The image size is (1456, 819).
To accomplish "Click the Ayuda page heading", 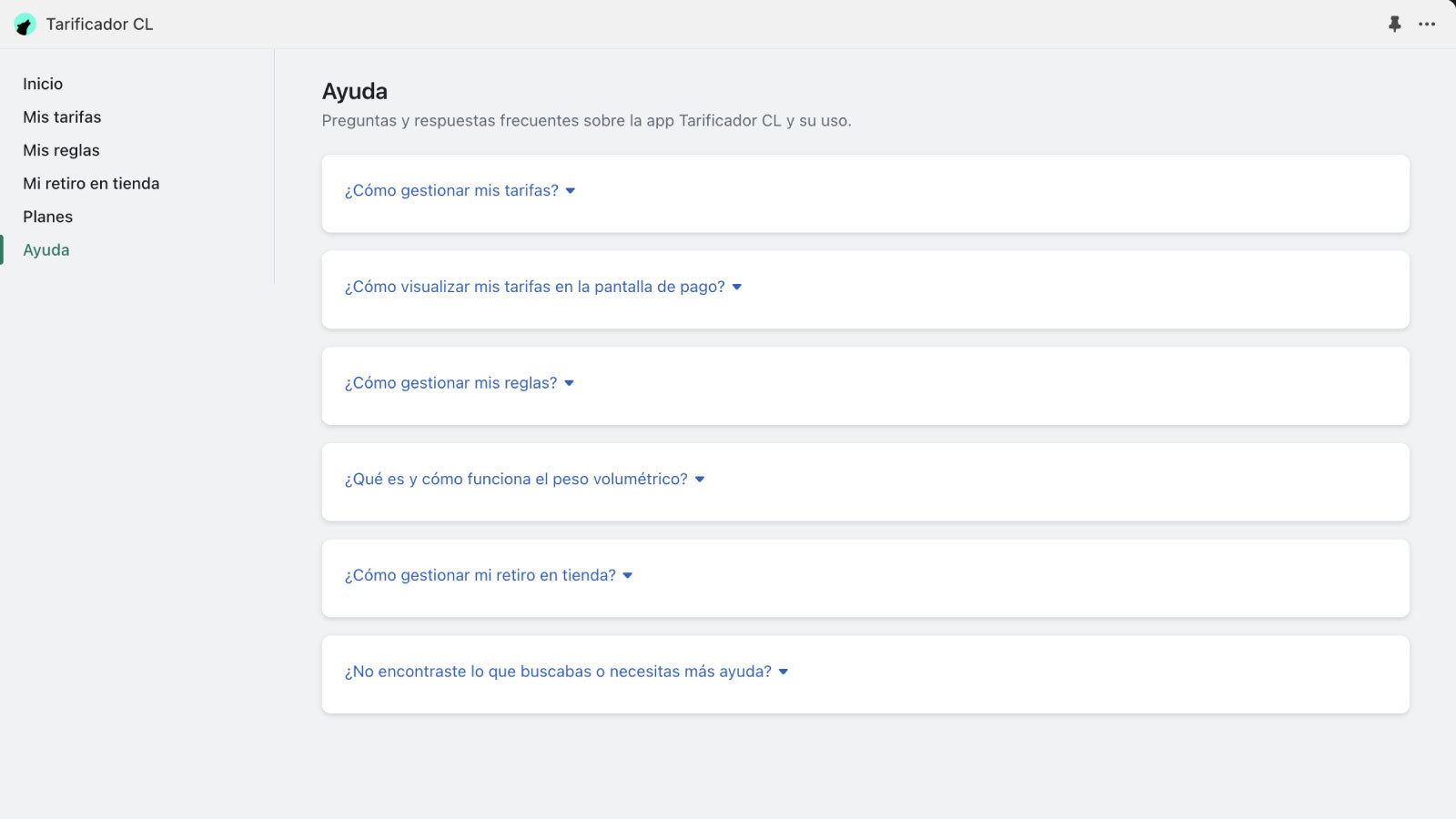I will point(355,91).
